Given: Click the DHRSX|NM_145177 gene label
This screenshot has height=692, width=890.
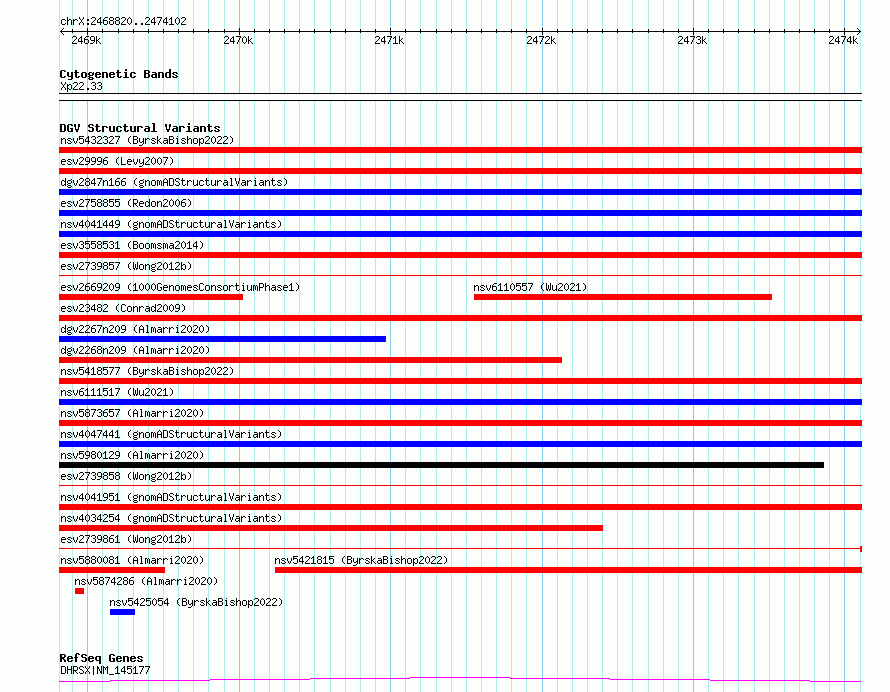Looking at the screenshot, I should click(x=105, y=670).
